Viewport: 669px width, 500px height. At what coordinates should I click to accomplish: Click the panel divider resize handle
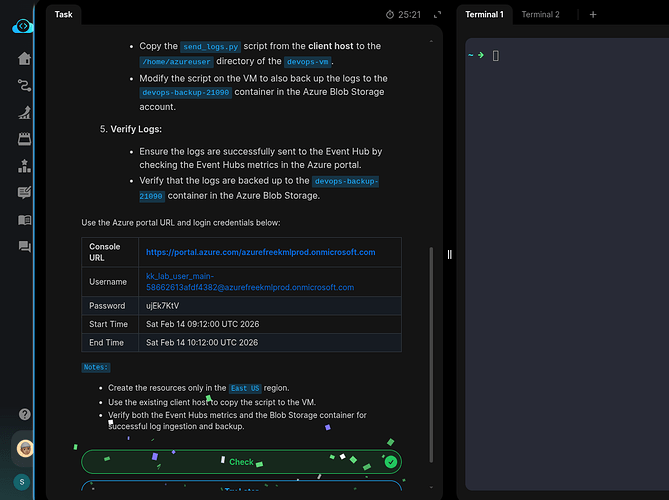(449, 255)
